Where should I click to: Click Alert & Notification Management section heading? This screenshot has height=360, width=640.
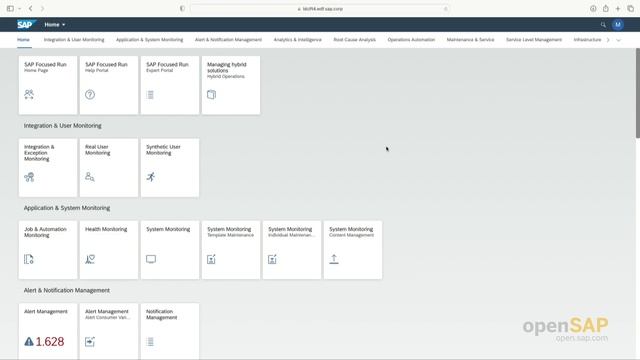[67, 291]
